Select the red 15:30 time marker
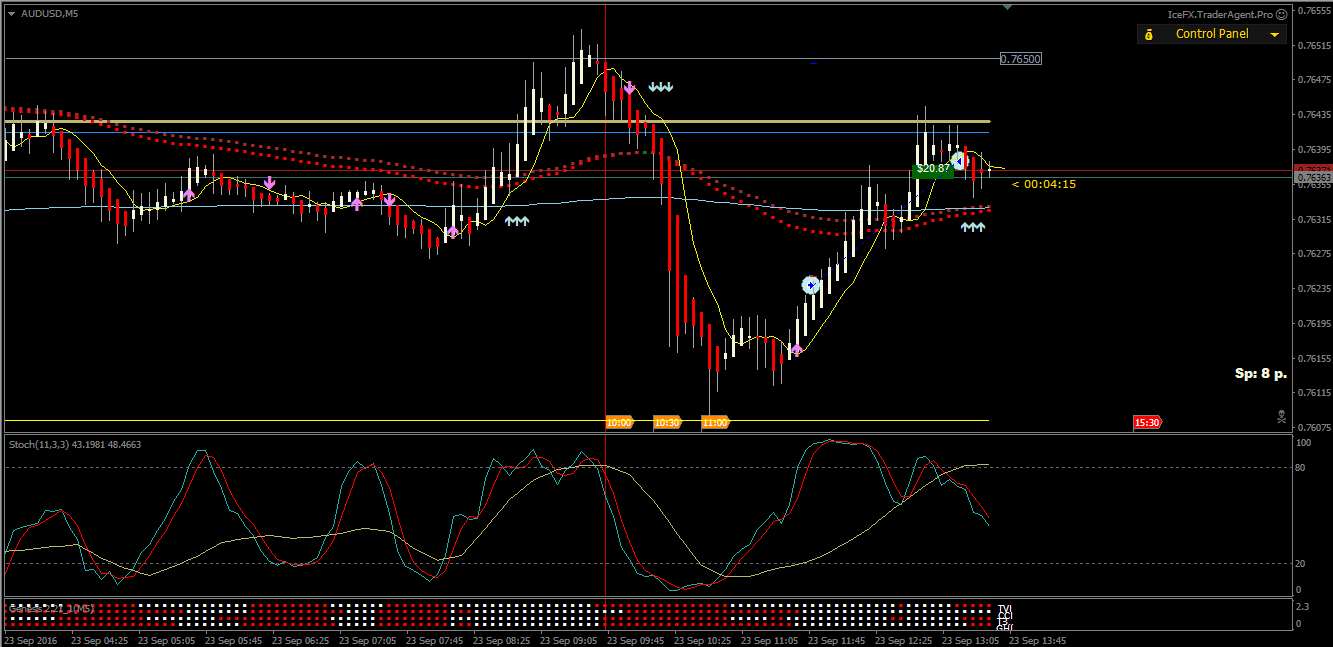1333x647 pixels. [x=1147, y=423]
